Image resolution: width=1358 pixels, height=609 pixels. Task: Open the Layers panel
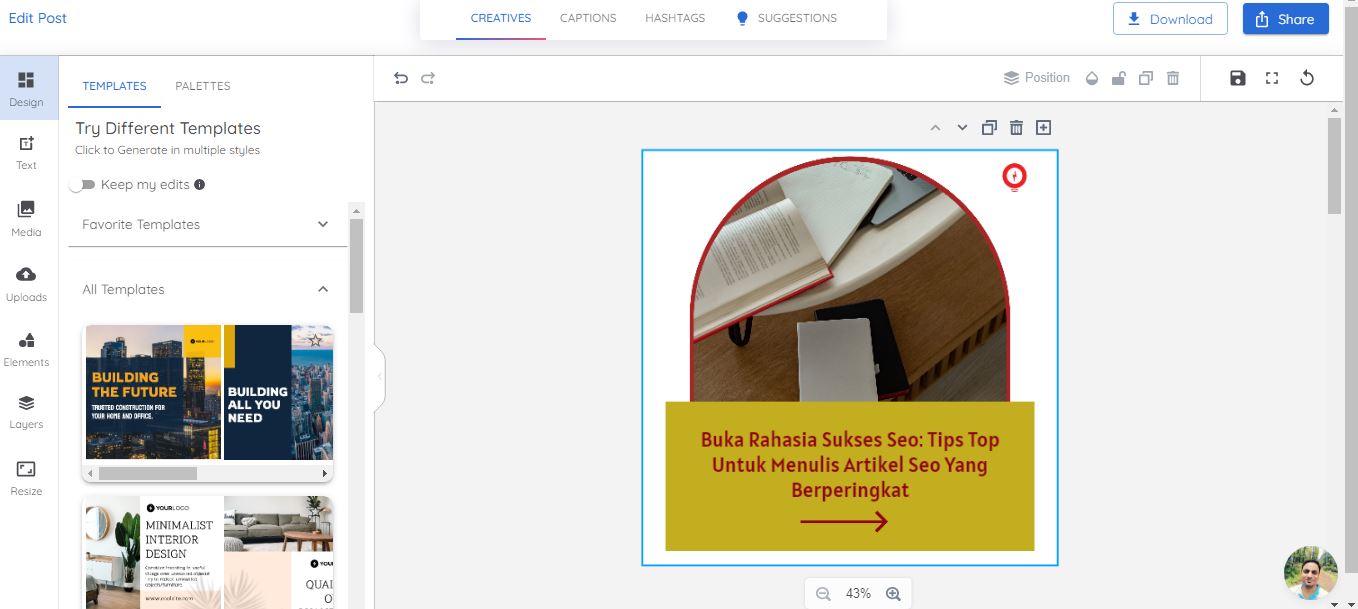tap(27, 411)
